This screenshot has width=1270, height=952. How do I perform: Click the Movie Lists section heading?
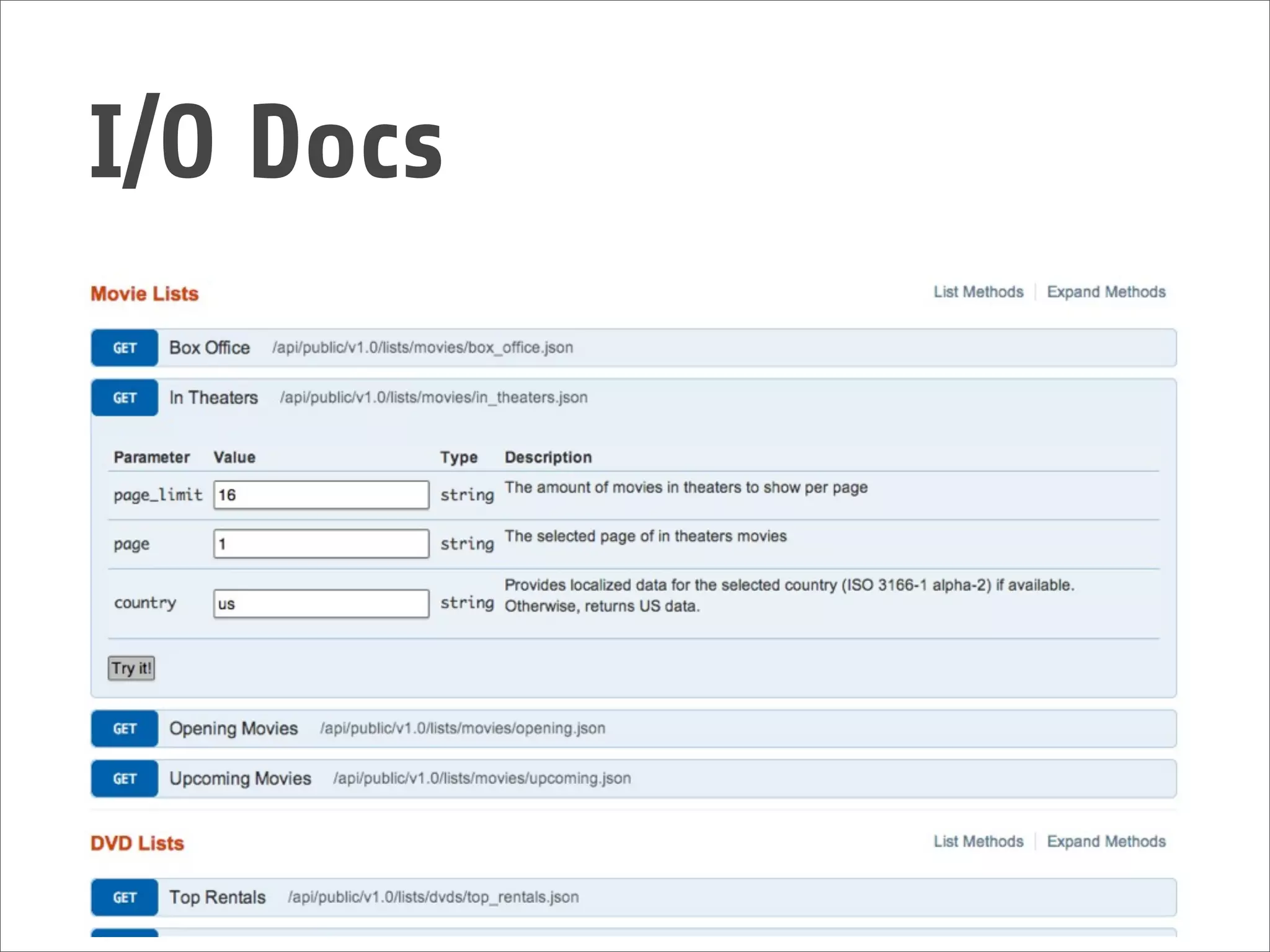pyautogui.click(x=144, y=294)
